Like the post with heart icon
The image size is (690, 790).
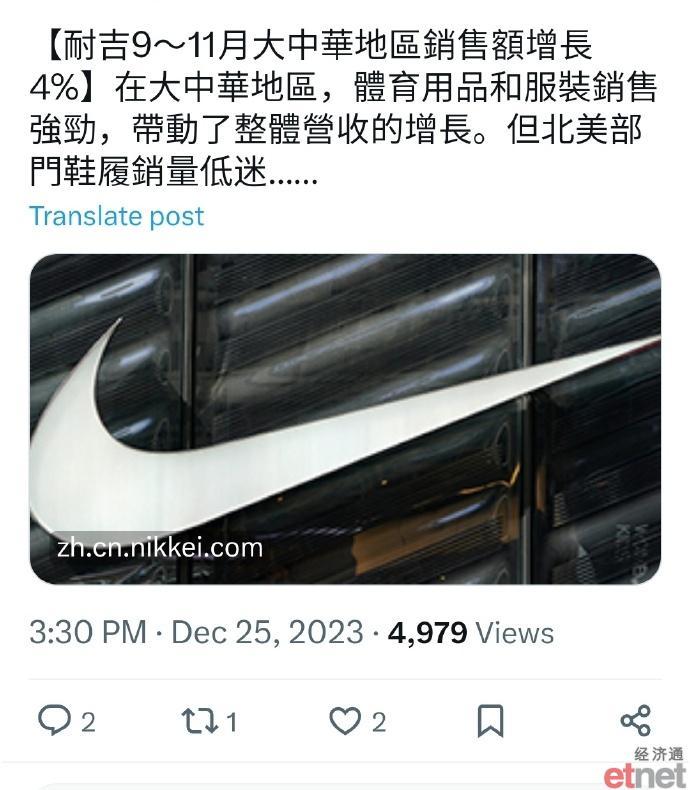coord(345,720)
